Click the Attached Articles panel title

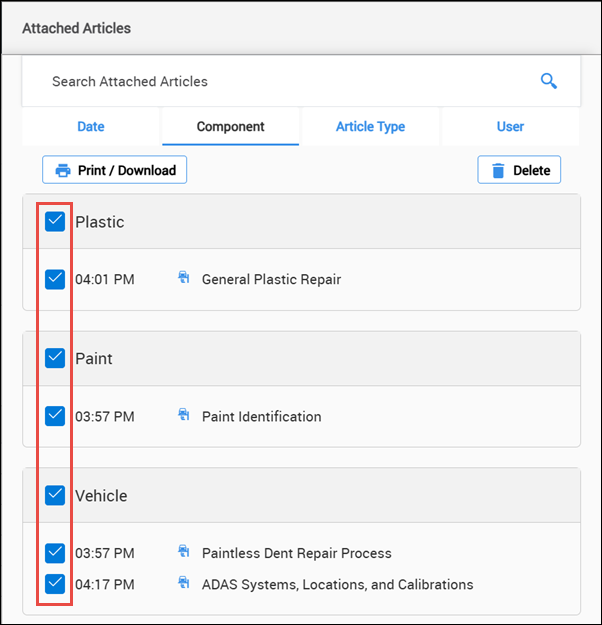pos(77,28)
